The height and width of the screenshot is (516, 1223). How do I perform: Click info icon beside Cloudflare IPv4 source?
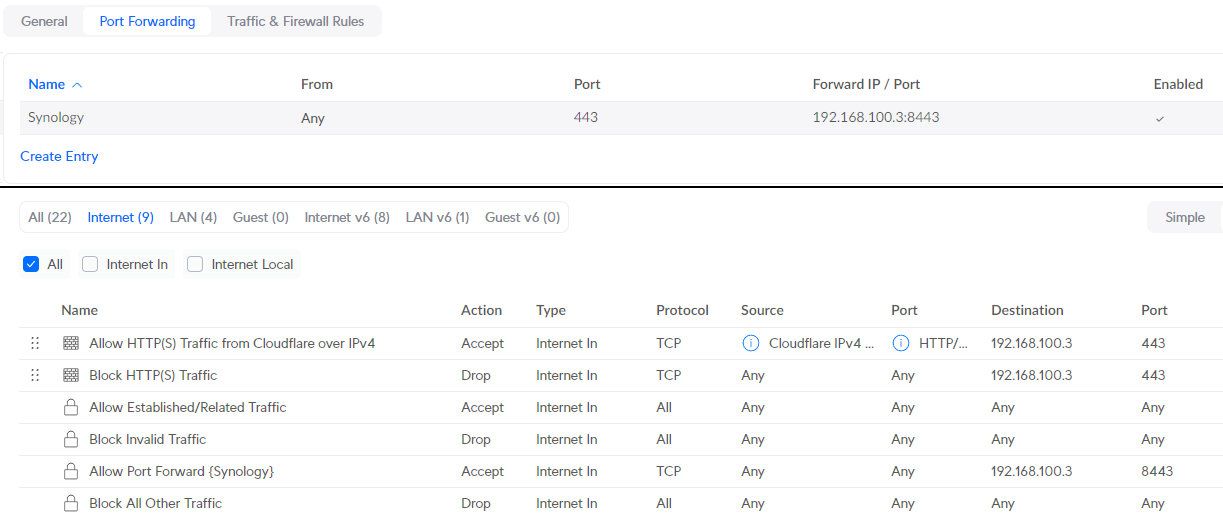pos(751,343)
